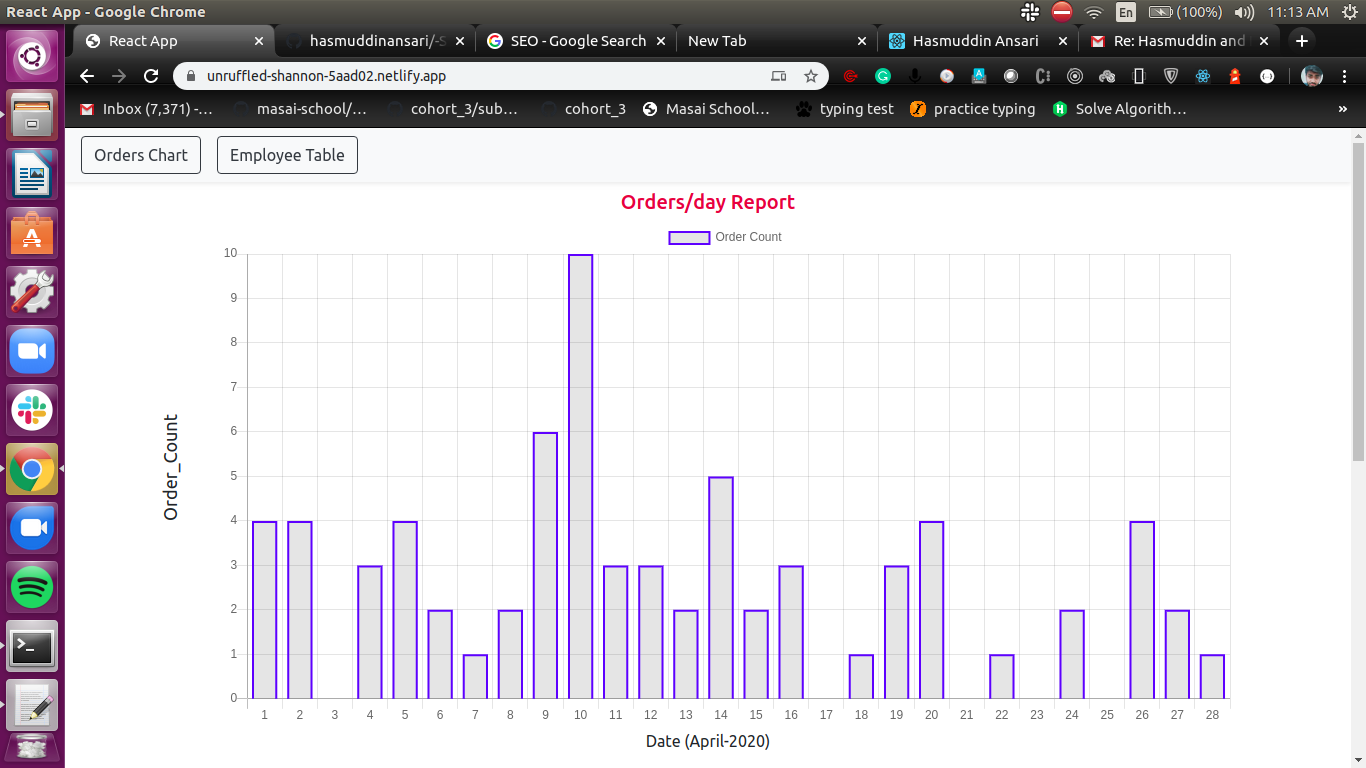The image size is (1366, 768).
Task: Open the React DevTools extension icon
Action: tap(1203, 76)
